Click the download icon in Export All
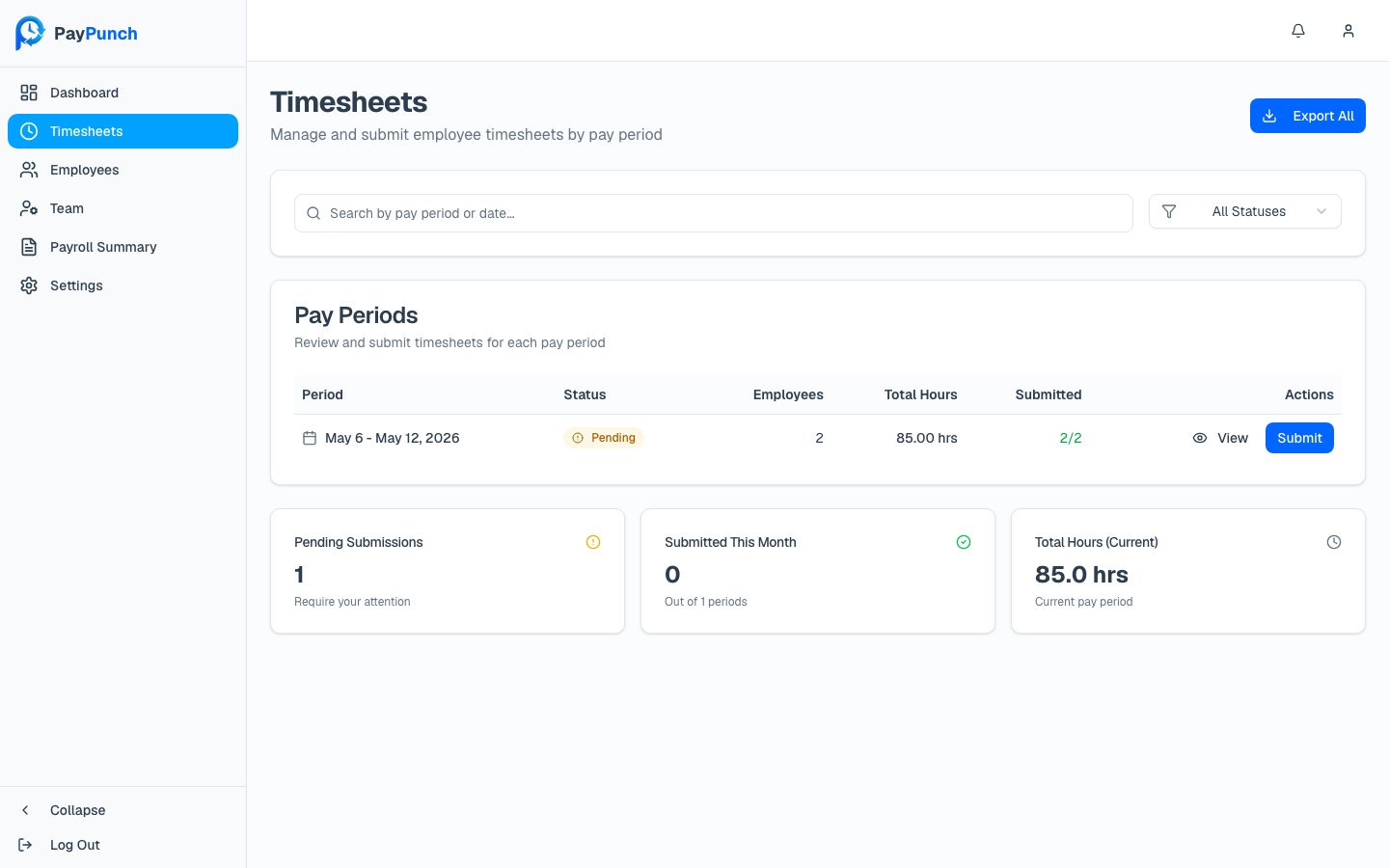 [1269, 116]
